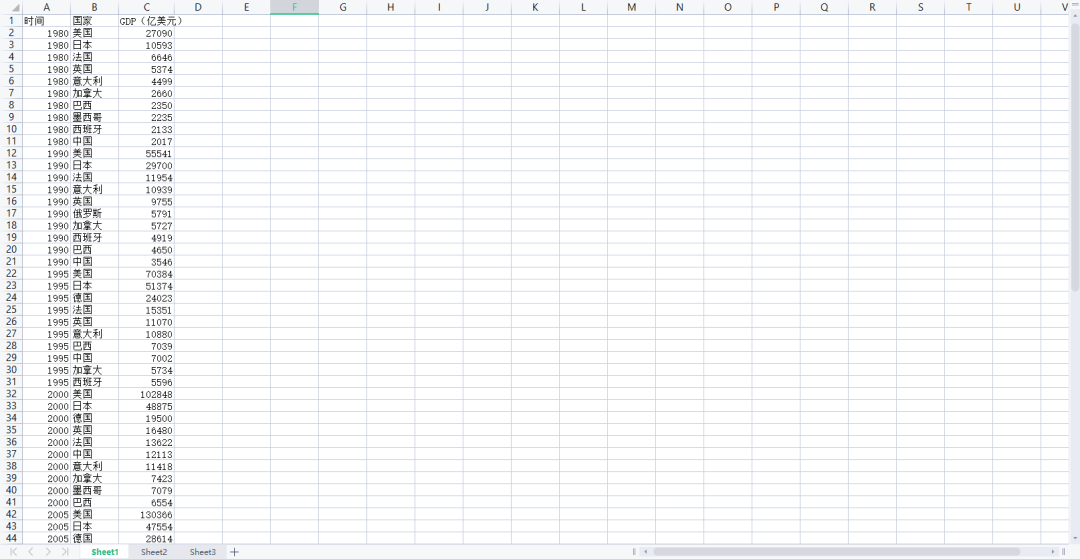
Task: Click cell containing GDP（亿美元） header
Action: 147,21
